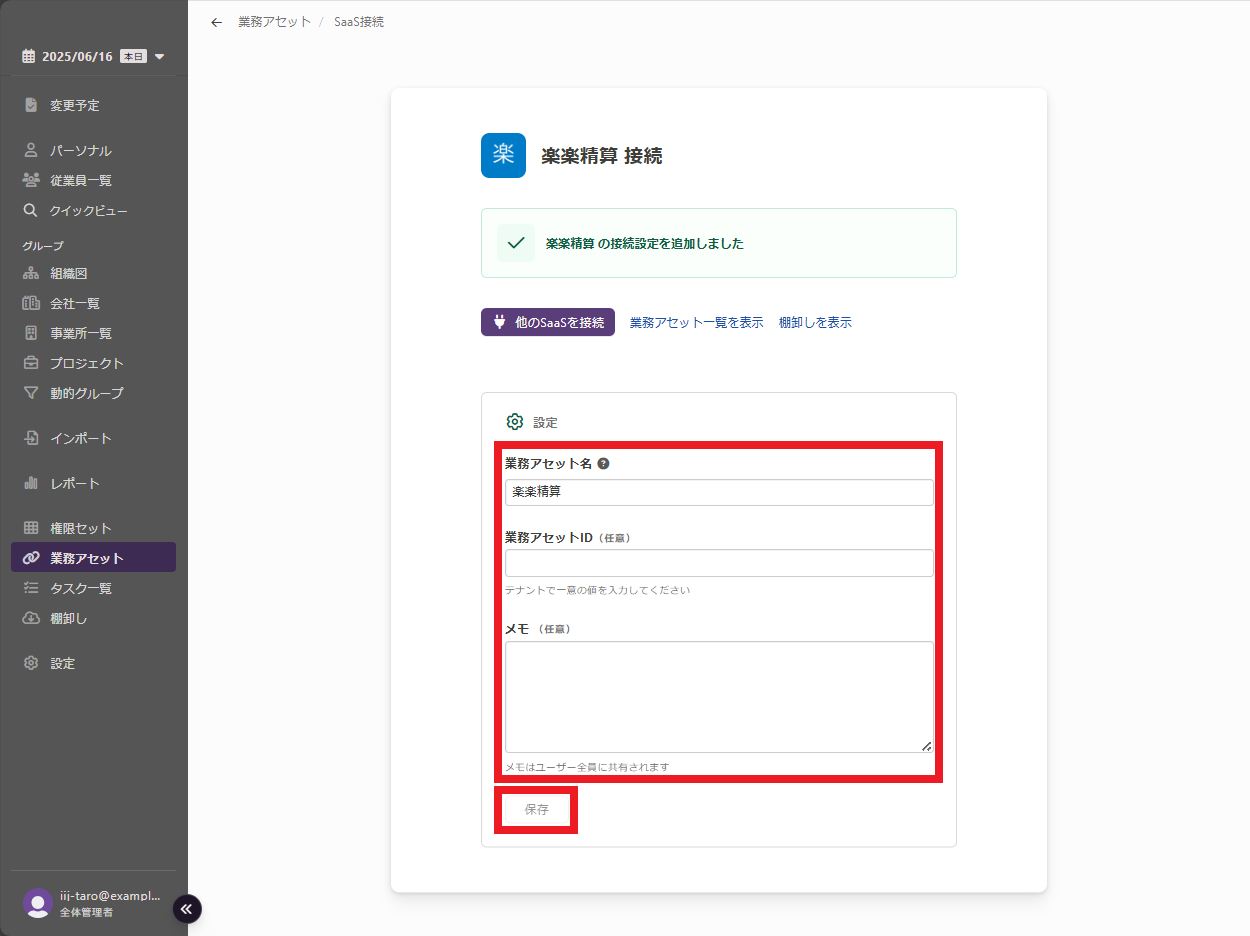This screenshot has width=1250, height=936.
Task: Click the 楽楽精算 blue app logo
Action: coord(503,155)
